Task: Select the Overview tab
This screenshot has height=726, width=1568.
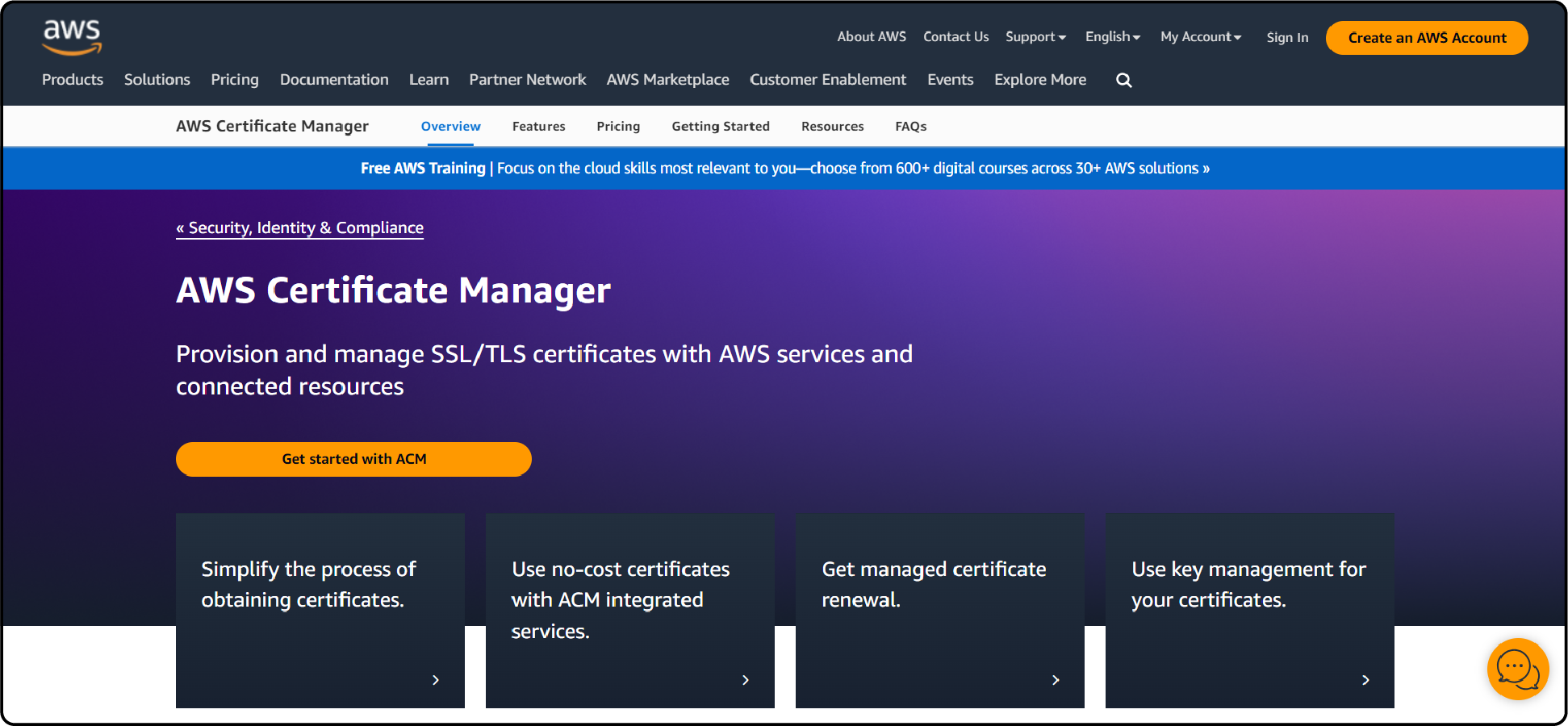Action: pos(450,127)
